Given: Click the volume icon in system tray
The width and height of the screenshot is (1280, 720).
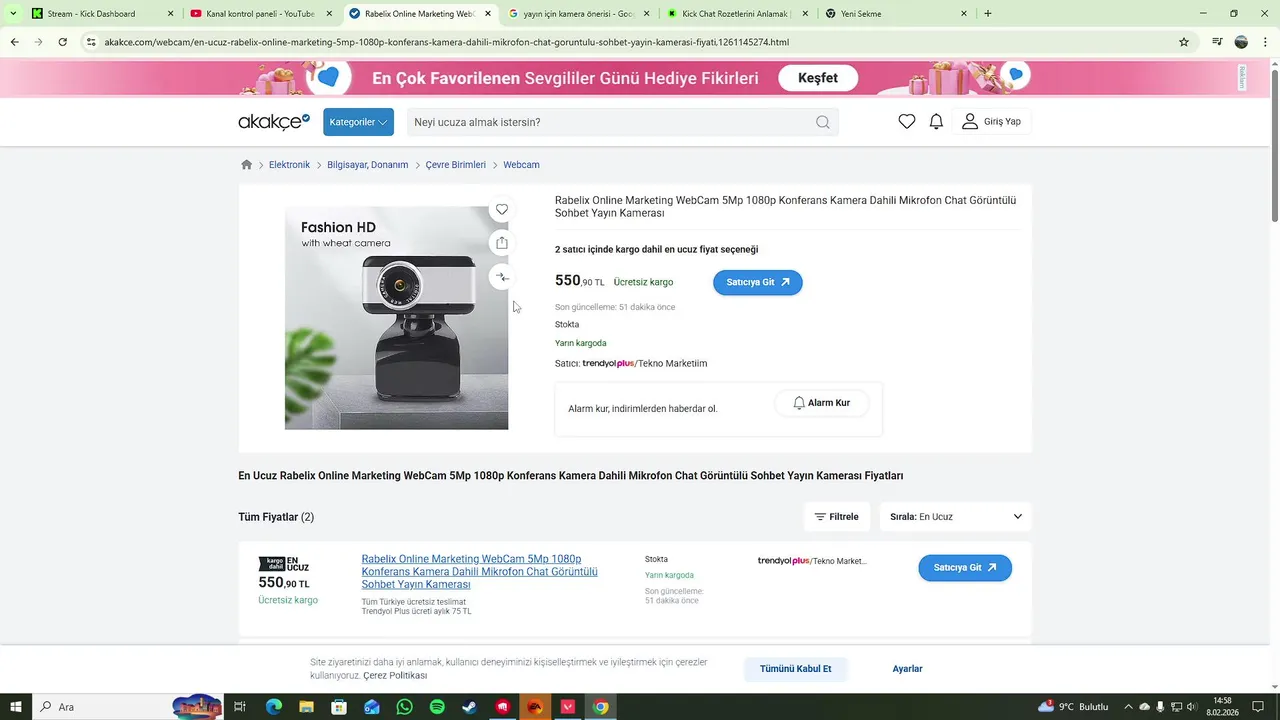Looking at the screenshot, I should pos(1194,707).
